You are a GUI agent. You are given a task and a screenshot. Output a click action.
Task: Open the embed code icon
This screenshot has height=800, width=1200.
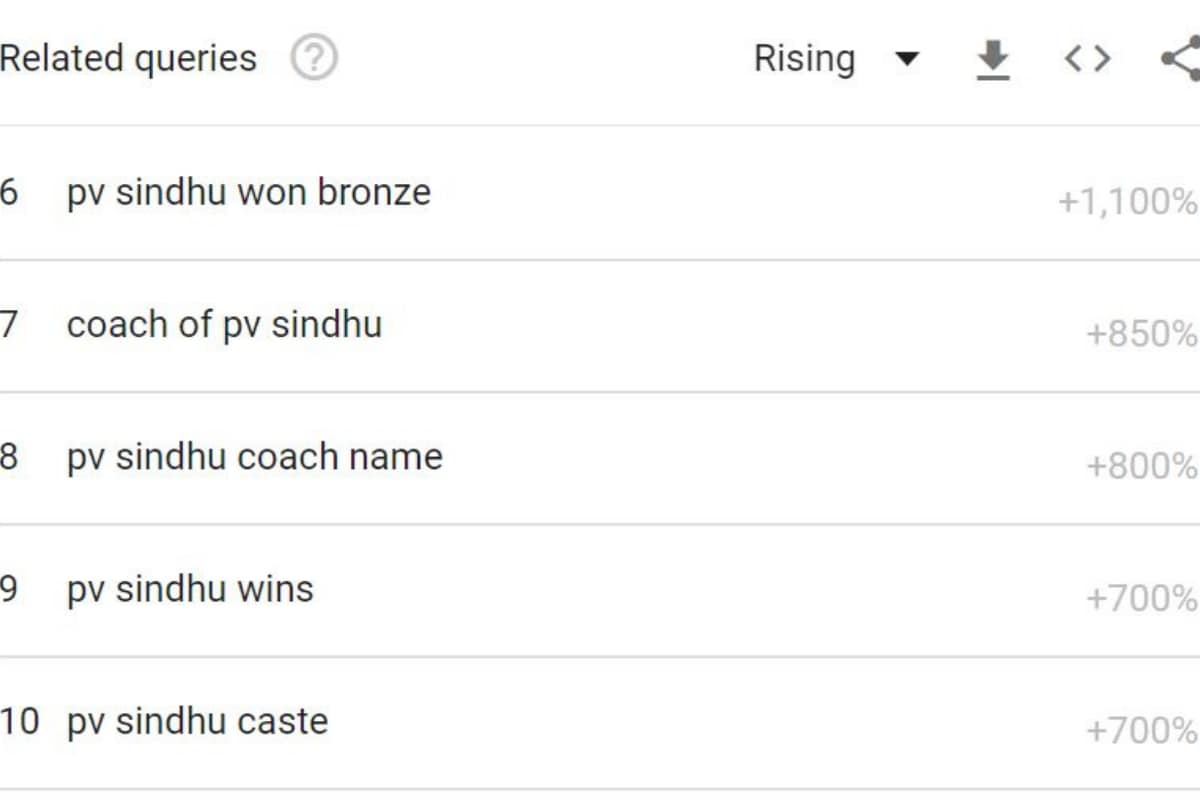1087,60
